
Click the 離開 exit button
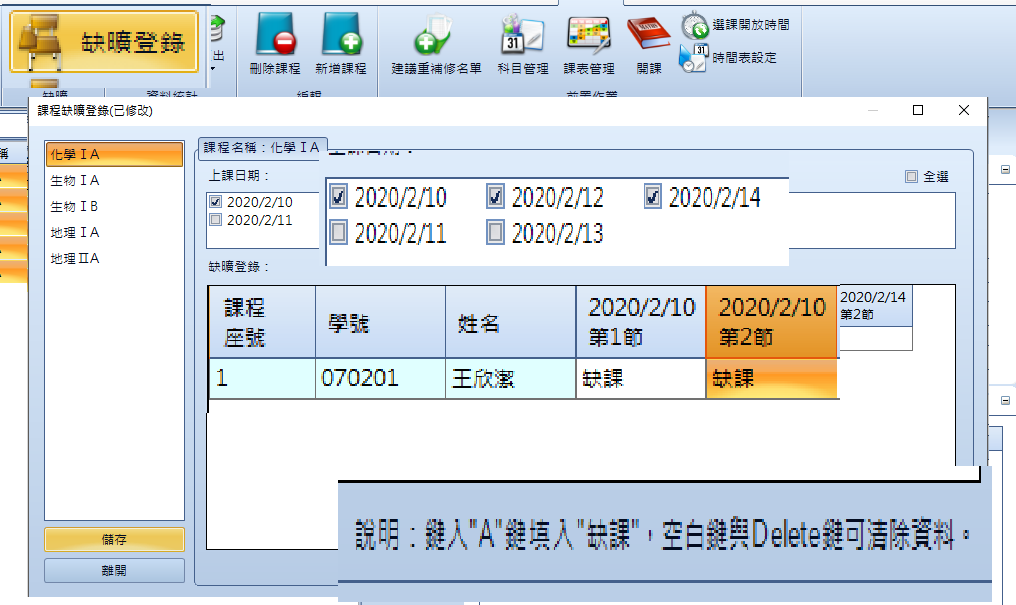point(114,571)
